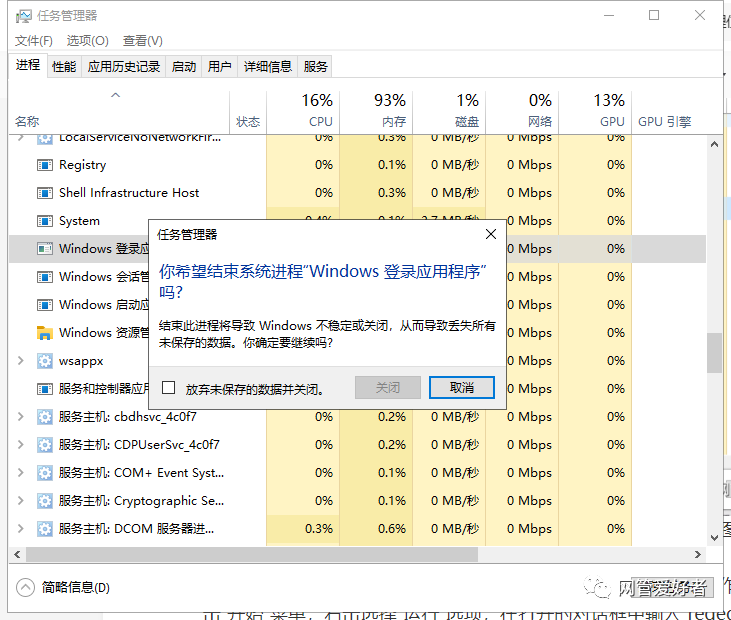Viewport: 731px width, 620px height.
Task: Switch to the 性能 tab
Action: click(x=64, y=67)
